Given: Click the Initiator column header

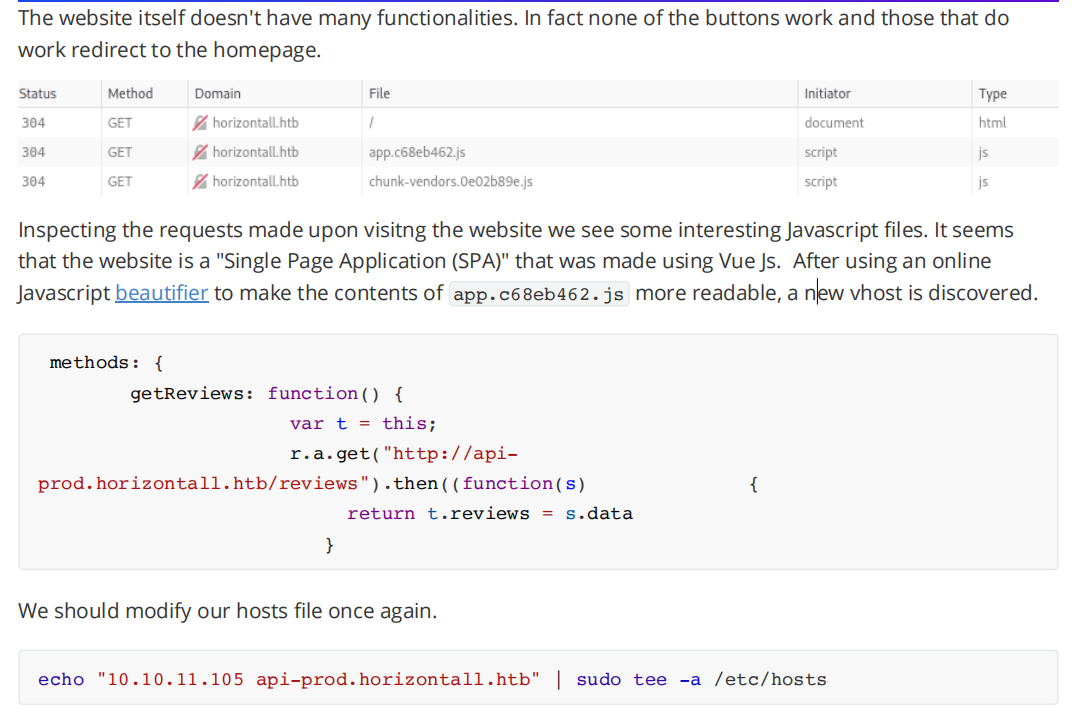Looking at the screenshot, I should pyautogui.click(x=827, y=94).
